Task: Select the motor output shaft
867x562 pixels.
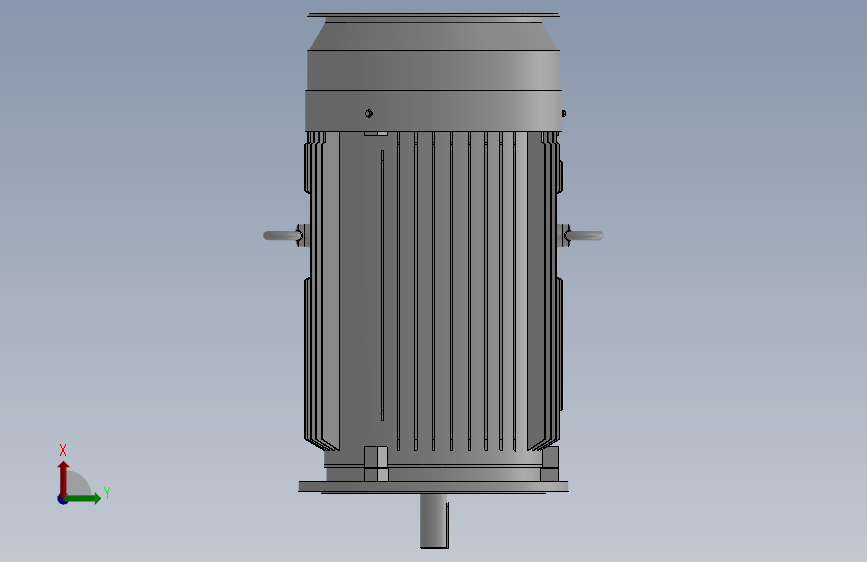Action: [434, 521]
